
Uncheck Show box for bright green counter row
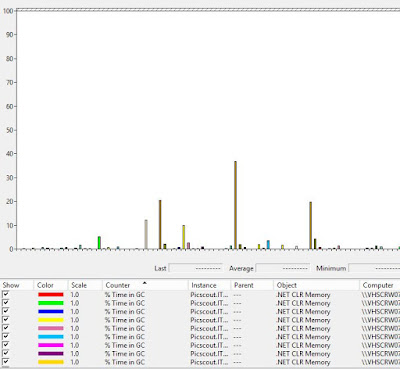(6, 303)
